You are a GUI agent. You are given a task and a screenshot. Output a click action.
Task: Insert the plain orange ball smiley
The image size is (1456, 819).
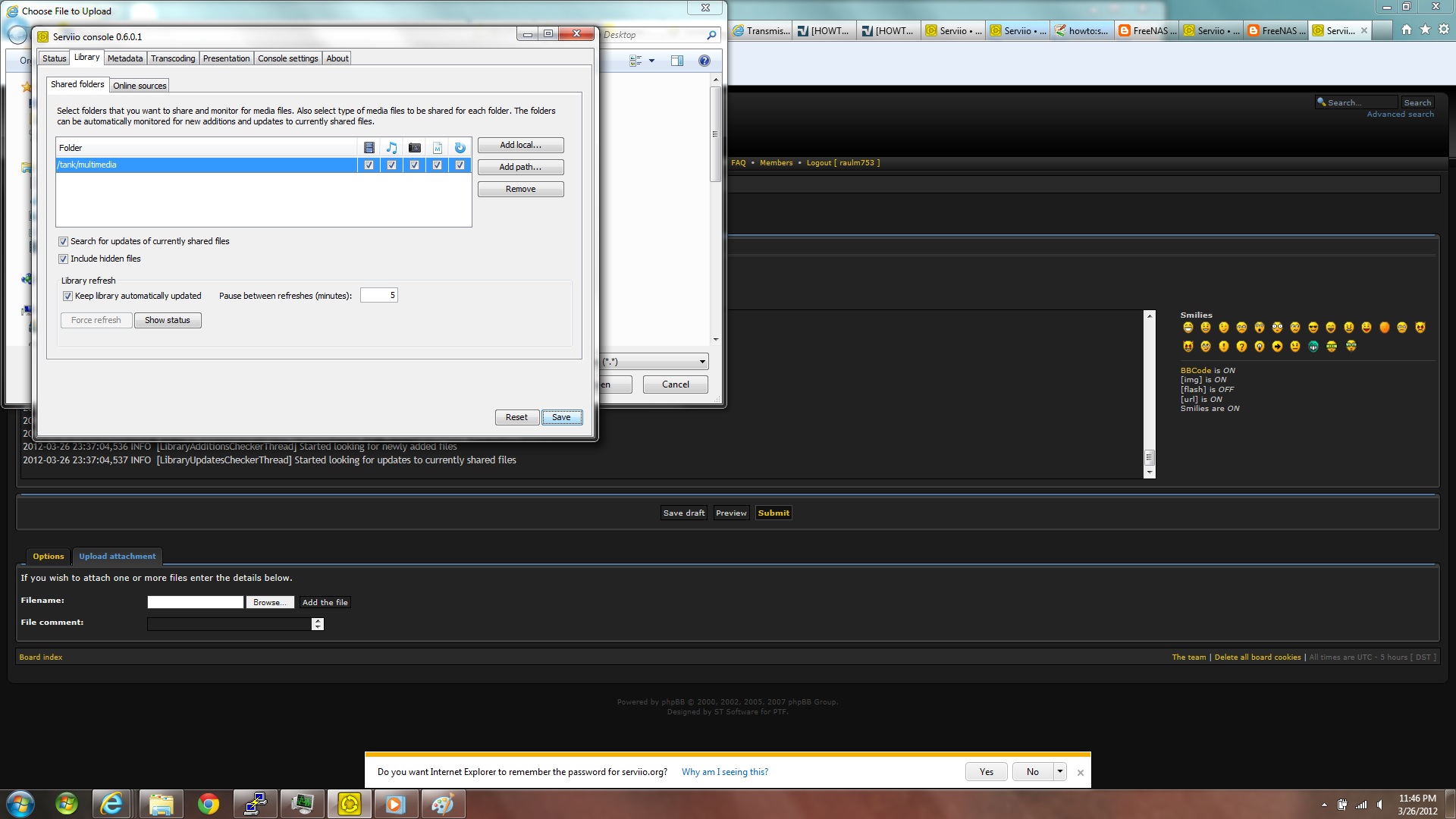[1385, 328]
